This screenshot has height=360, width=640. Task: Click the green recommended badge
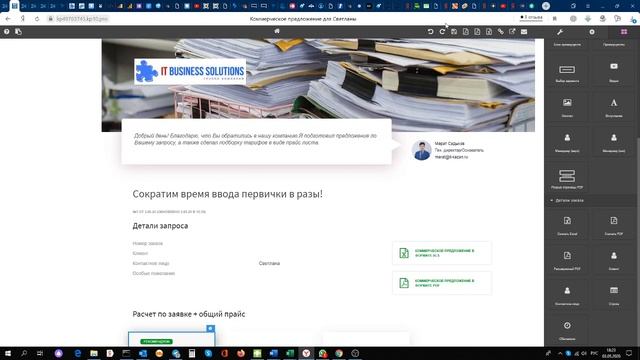coord(156,341)
